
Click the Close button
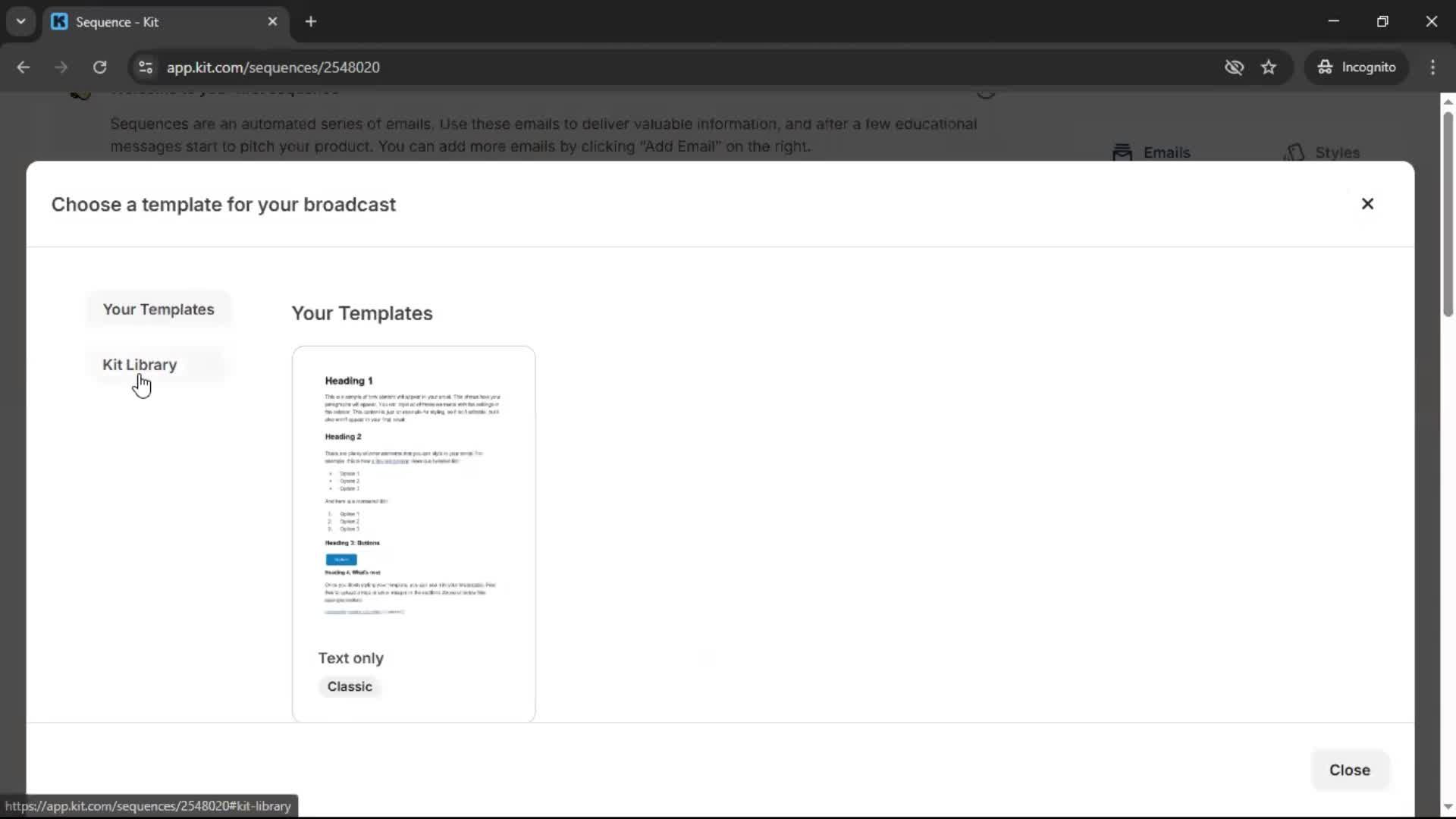[1350, 770]
